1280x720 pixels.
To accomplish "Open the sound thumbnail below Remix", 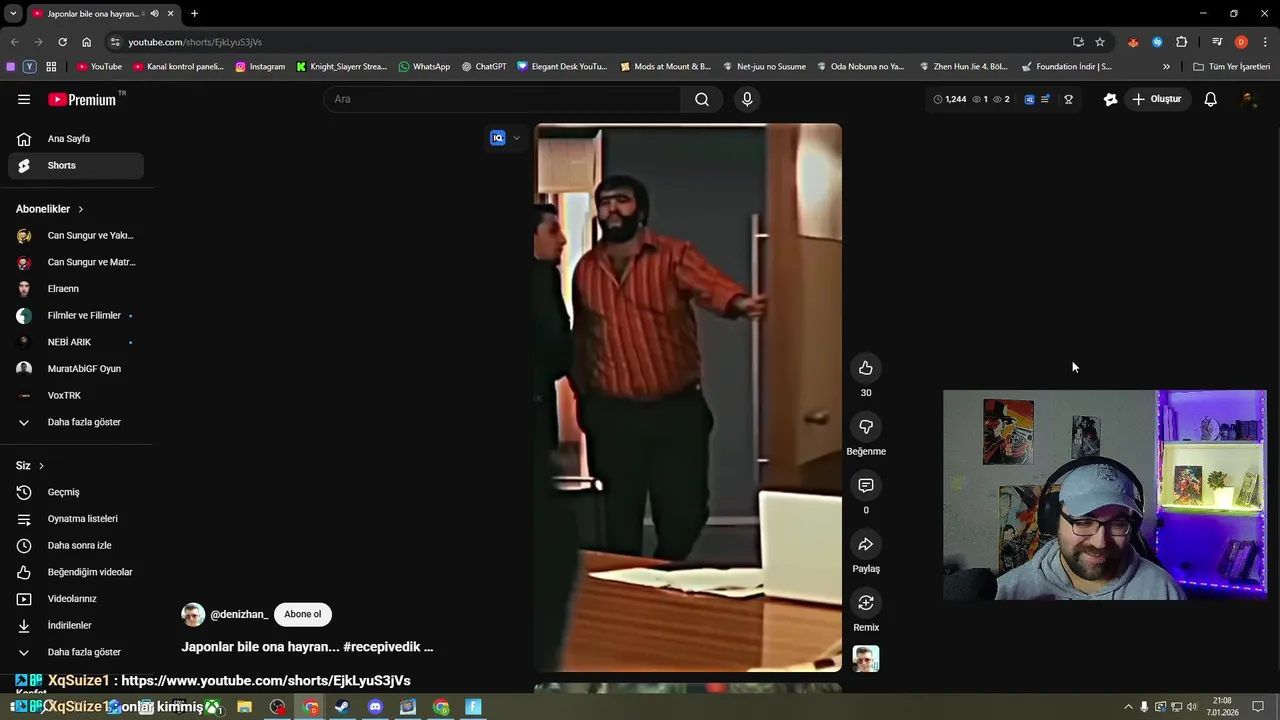I will pos(866,659).
